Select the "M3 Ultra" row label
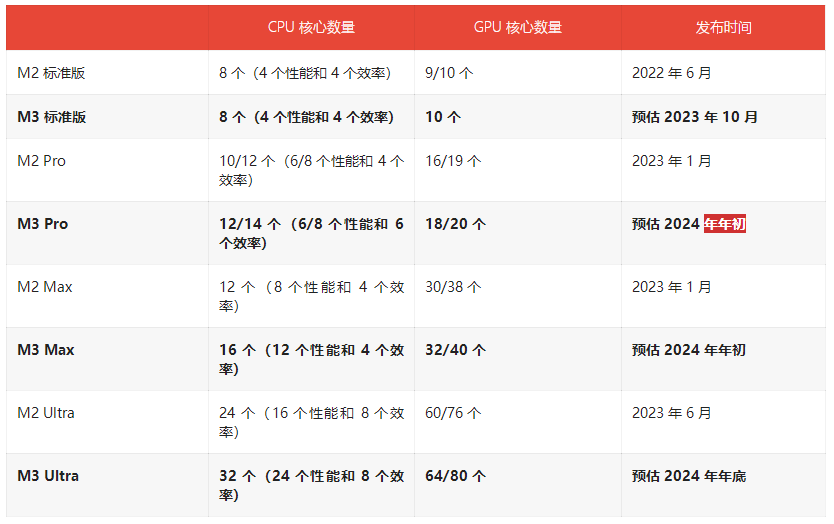This screenshot has height=524, width=834. [x=48, y=476]
